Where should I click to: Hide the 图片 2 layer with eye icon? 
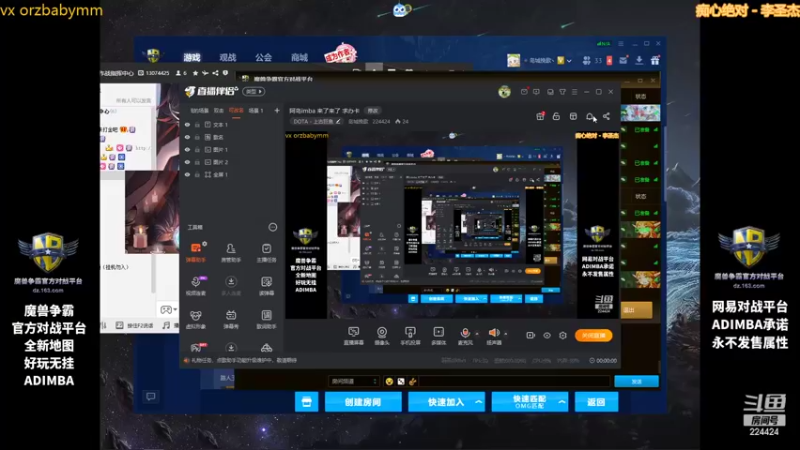187,162
